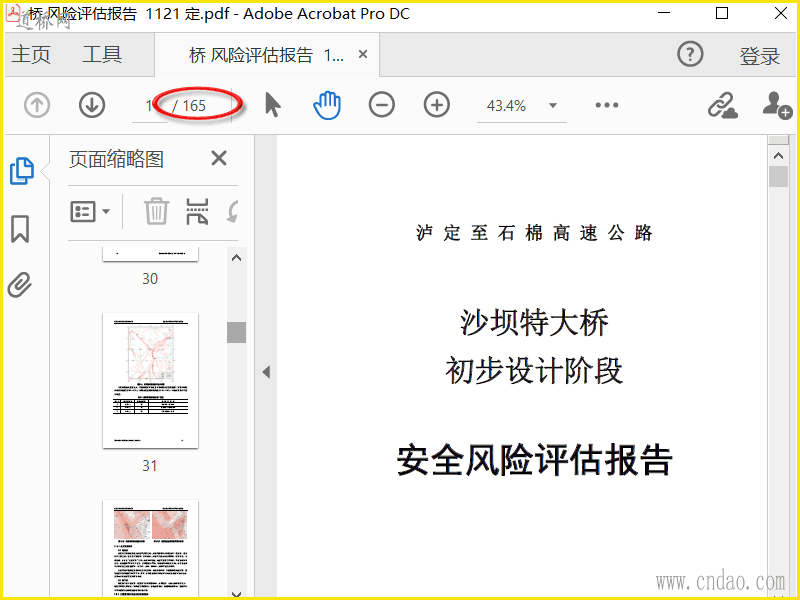This screenshot has height=600, width=800.
Task: Click thumbnail panel scroll up arrow
Action: 236,258
